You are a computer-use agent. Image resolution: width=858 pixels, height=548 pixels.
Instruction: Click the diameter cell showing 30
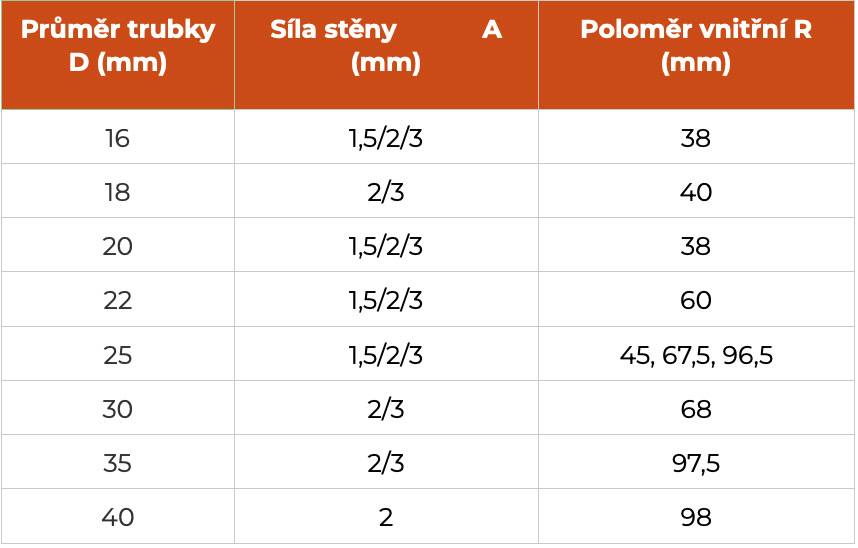pos(118,409)
